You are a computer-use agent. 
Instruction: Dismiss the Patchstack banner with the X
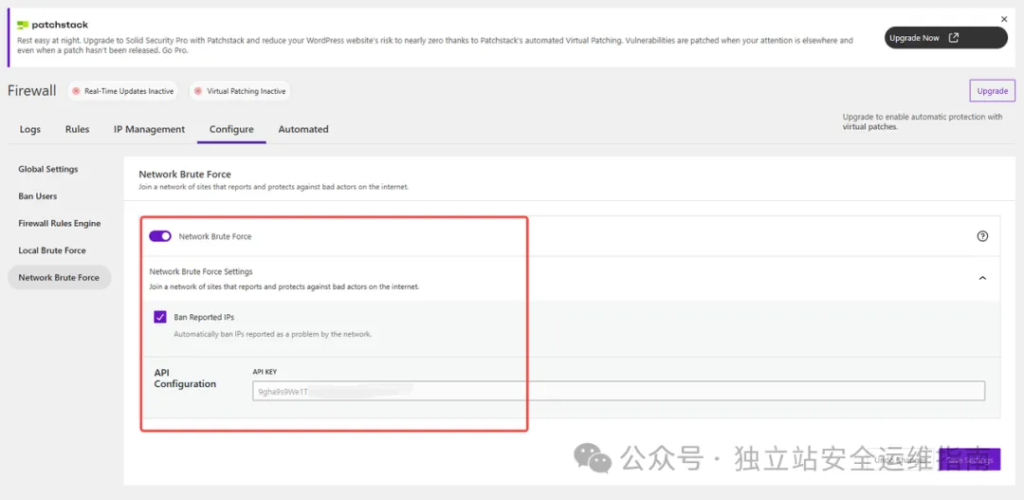click(x=1004, y=19)
